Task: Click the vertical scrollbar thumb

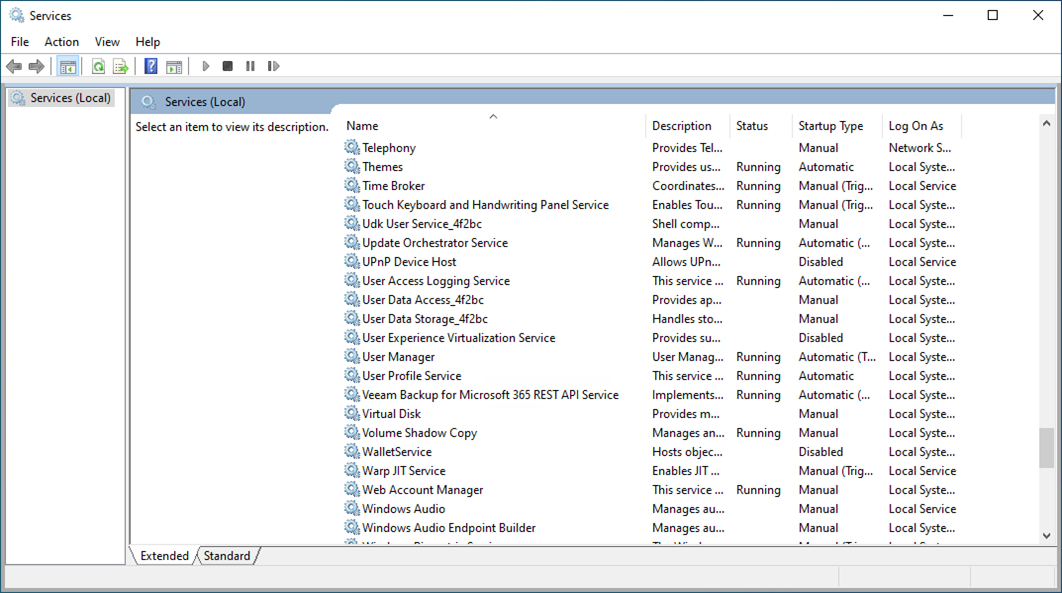Action: 1046,447
